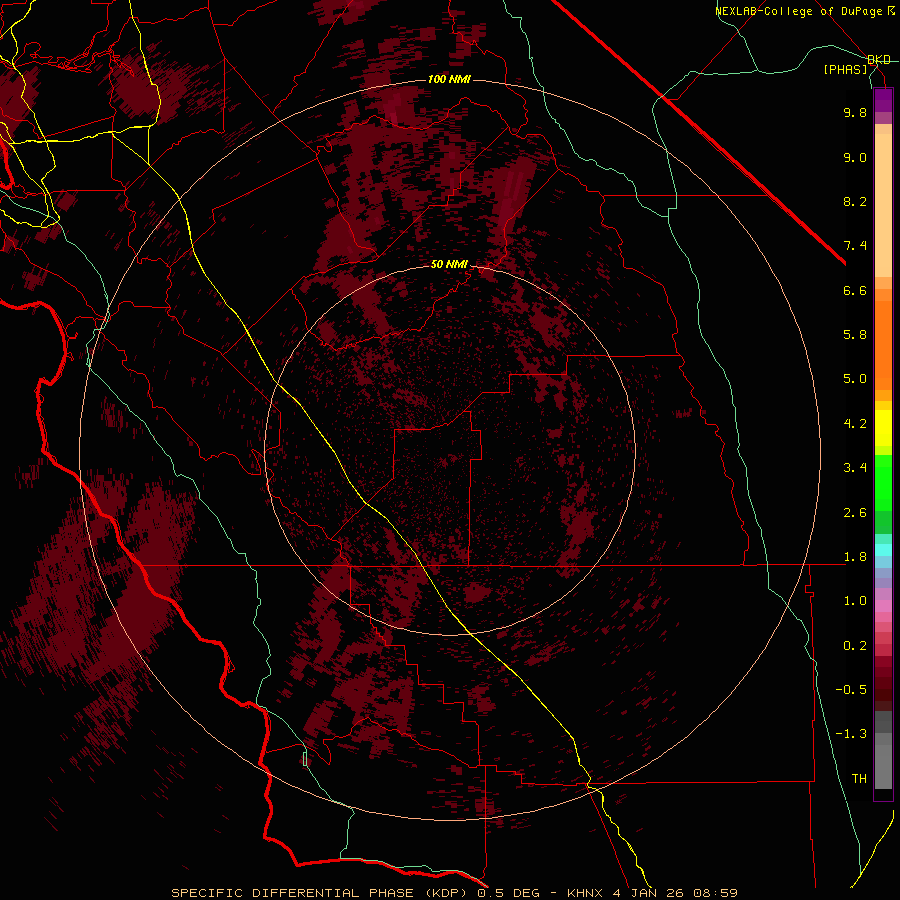Click the 0.2 scale value
This screenshot has width=900, height=900.
point(855,646)
